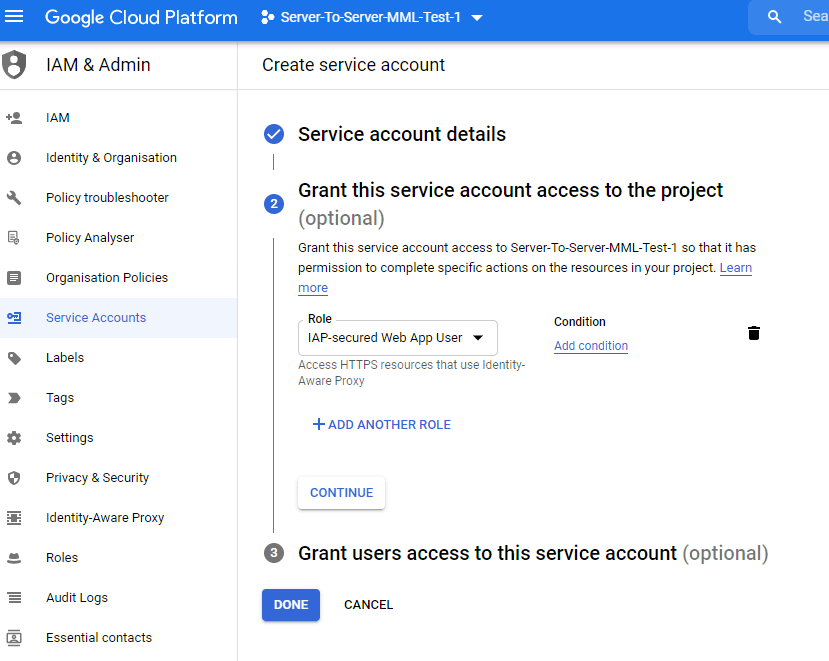
Task: Open Identity & Organisation menu item
Action: tap(118, 158)
